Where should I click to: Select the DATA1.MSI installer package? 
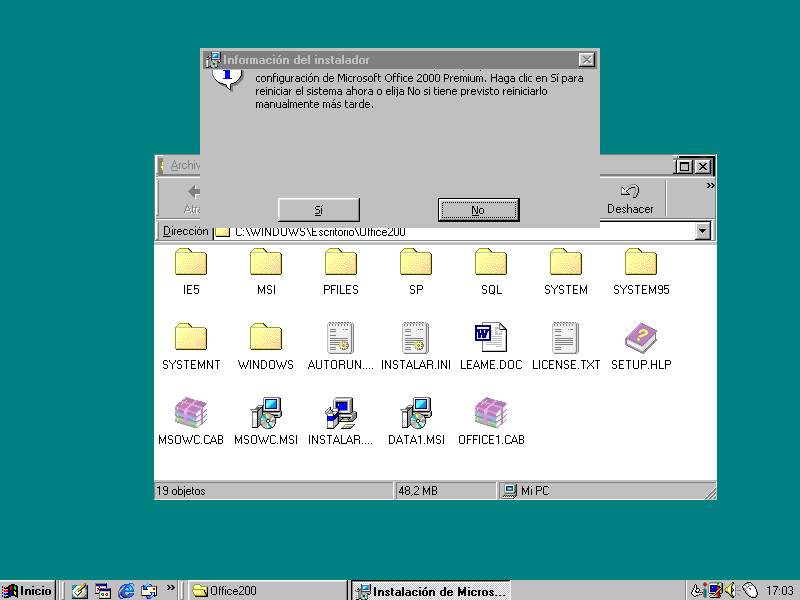tap(416, 414)
